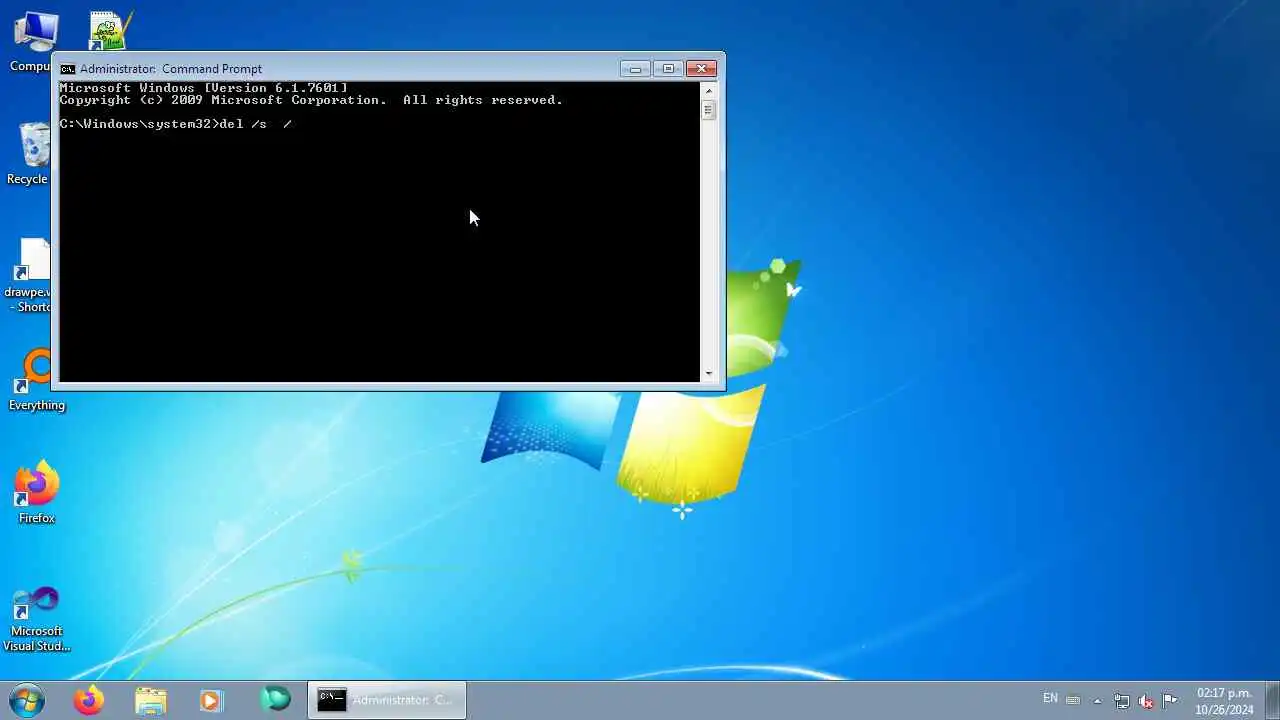This screenshot has height=720, width=1280.
Task: Open the Action Center flag icon
Action: pos(1170,700)
